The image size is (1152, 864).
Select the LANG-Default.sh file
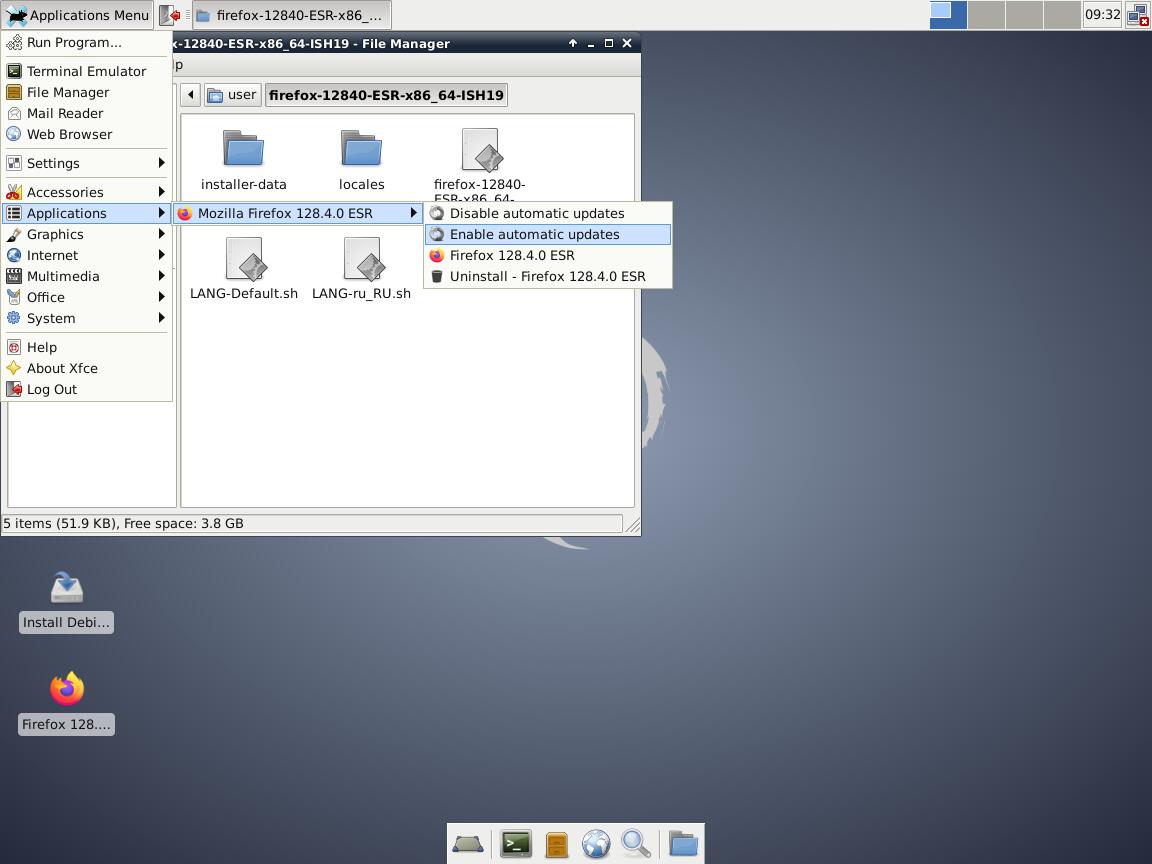tap(243, 268)
